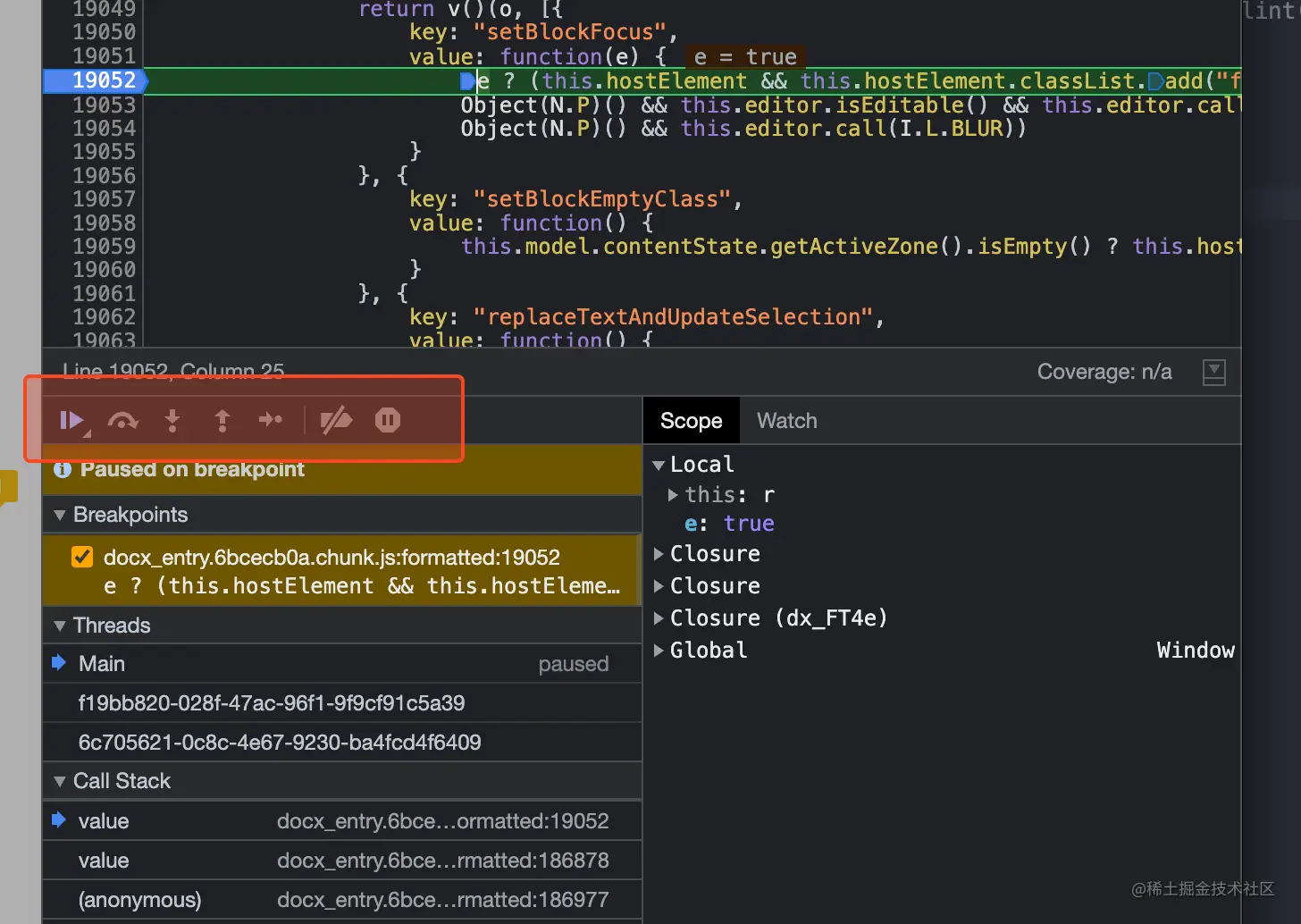Collapse the Breakpoints section

point(60,515)
